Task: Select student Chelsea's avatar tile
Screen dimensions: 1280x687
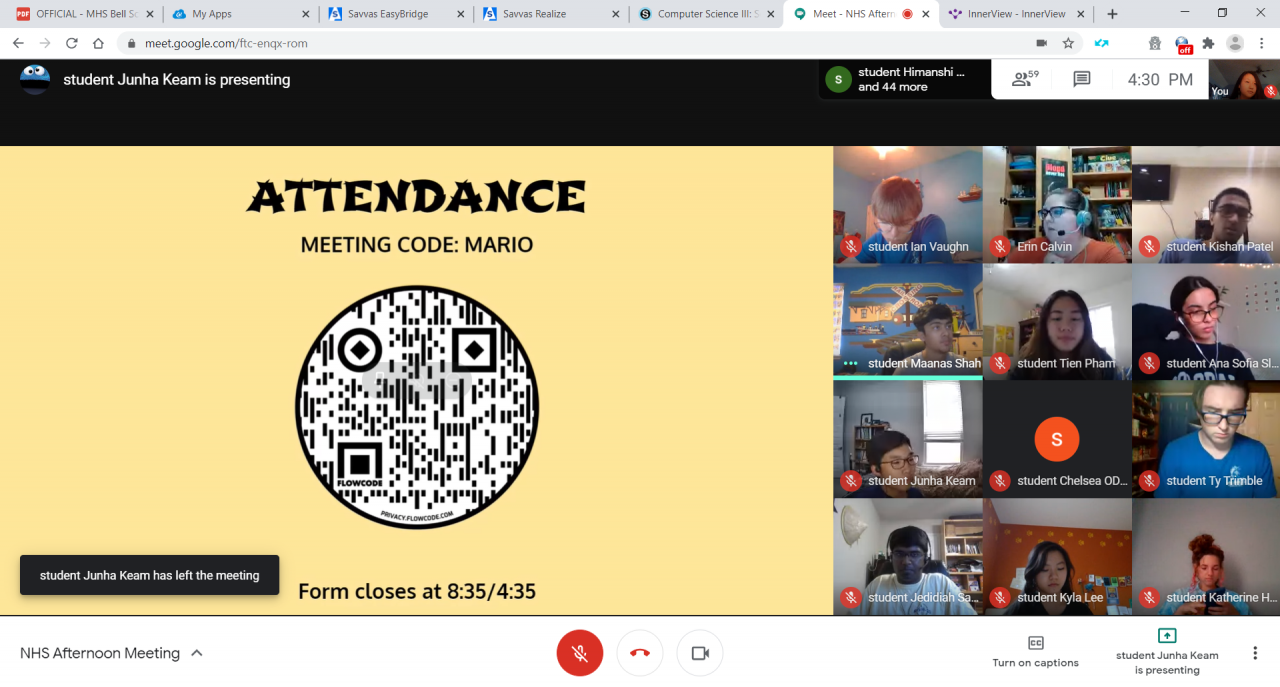Action: pos(1057,439)
